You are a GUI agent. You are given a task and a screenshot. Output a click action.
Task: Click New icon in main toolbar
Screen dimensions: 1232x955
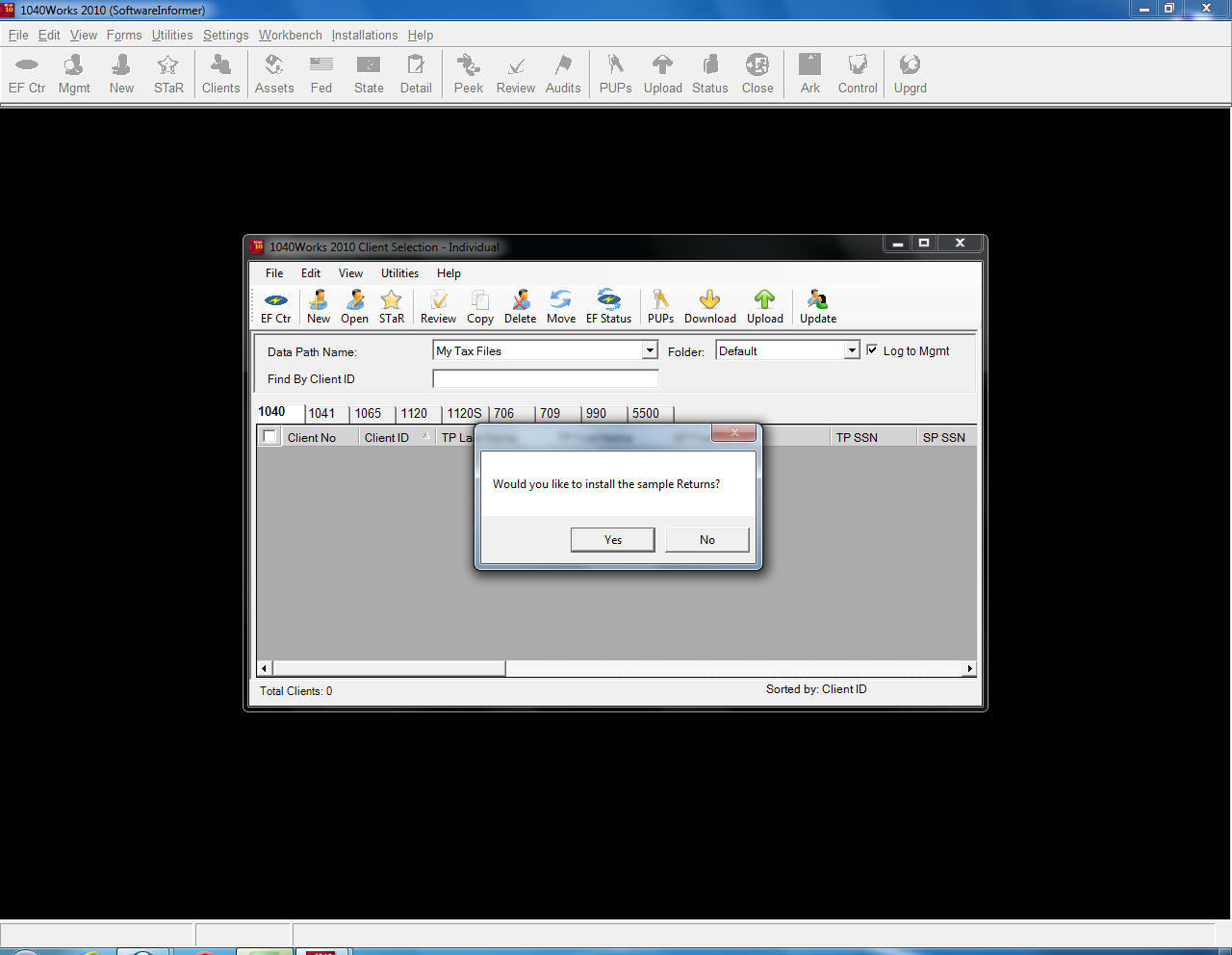121,74
